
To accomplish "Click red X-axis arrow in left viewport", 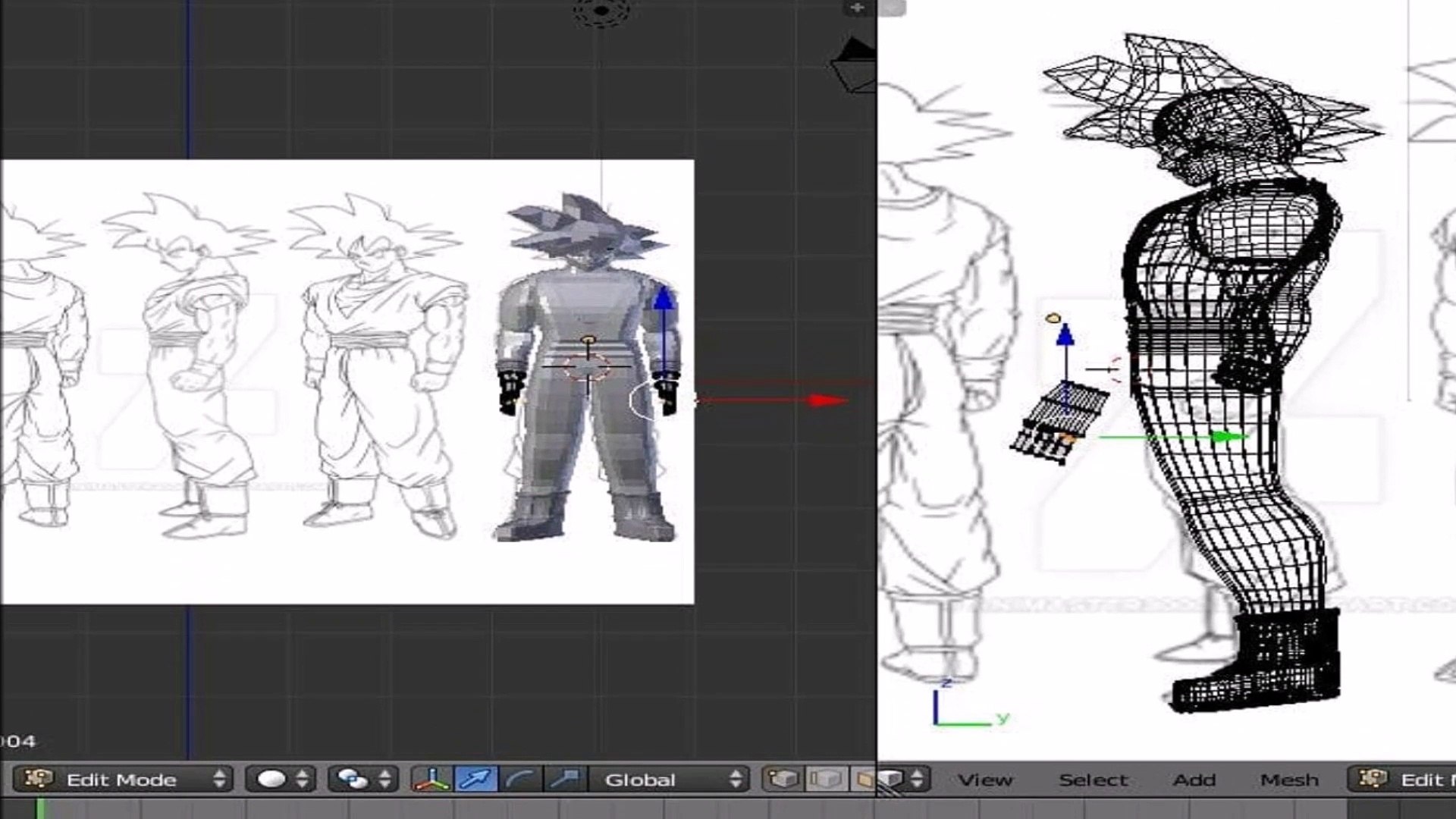I will pos(827,400).
